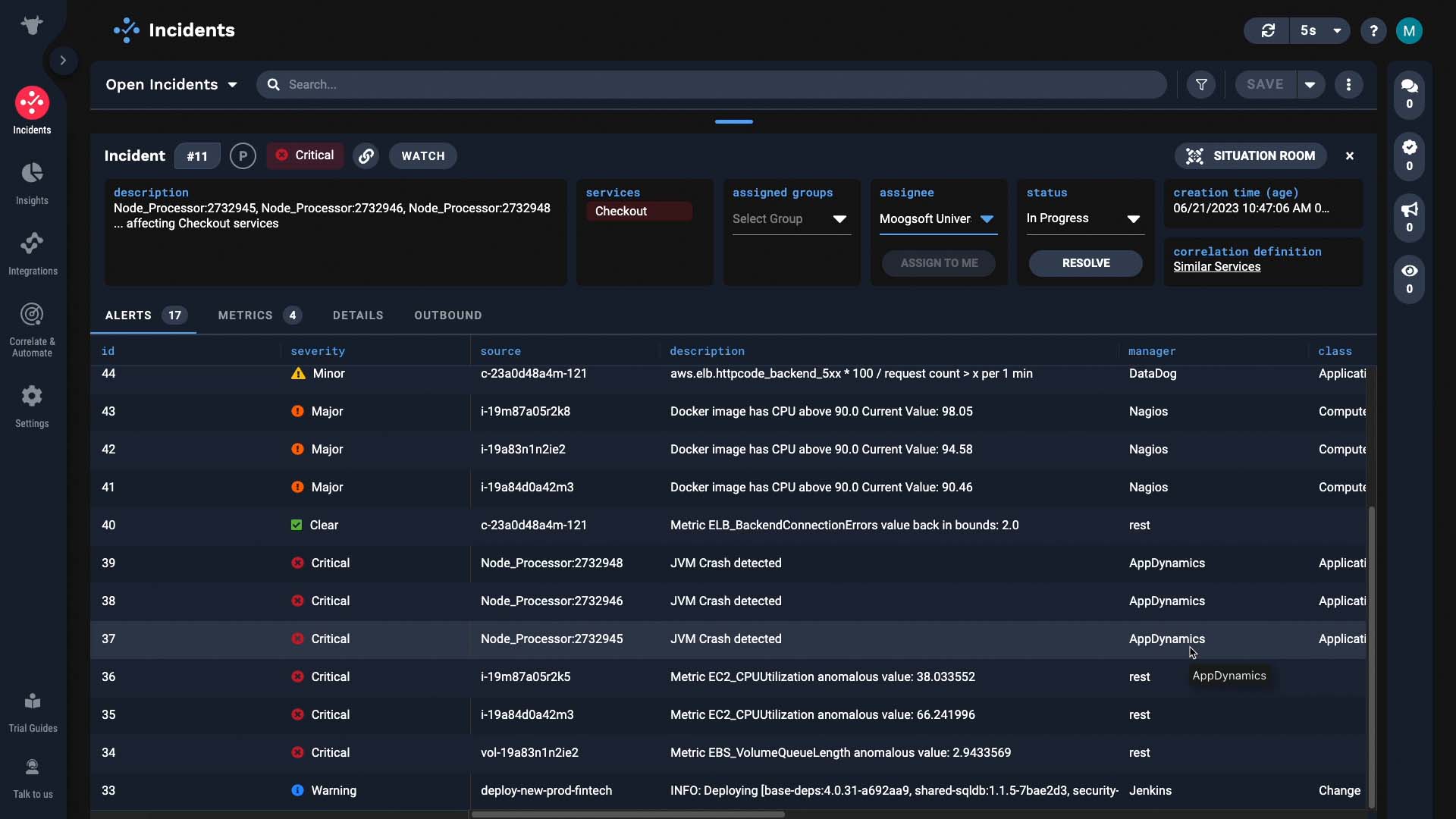Select alert 44 Minor row

[728, 374]
